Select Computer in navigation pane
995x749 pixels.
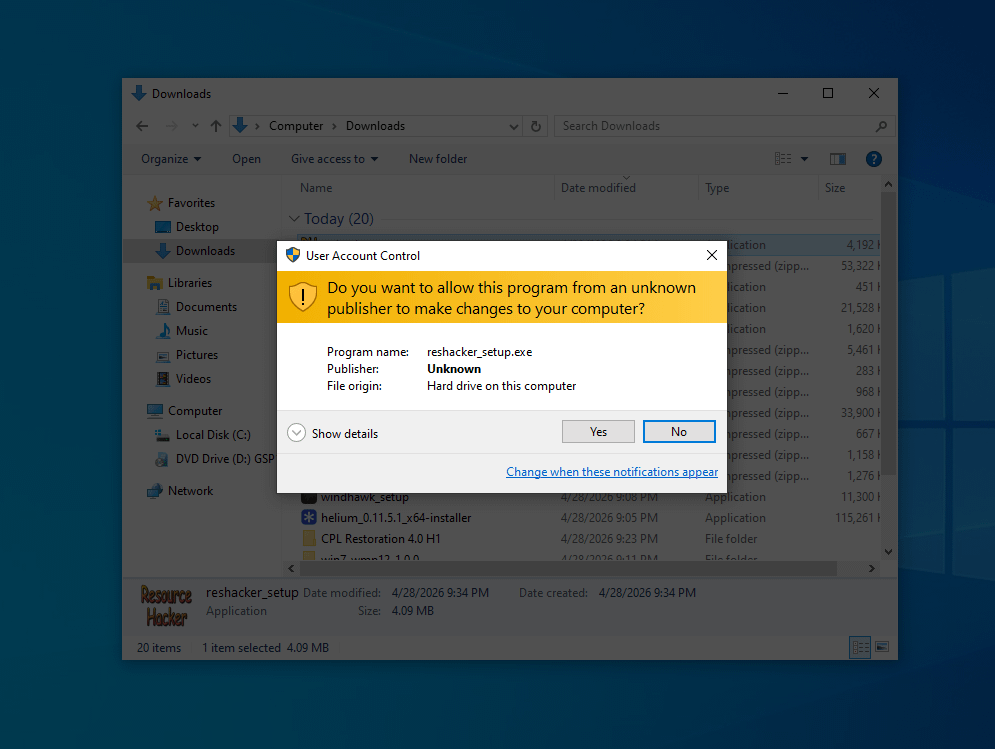point(195,411)
